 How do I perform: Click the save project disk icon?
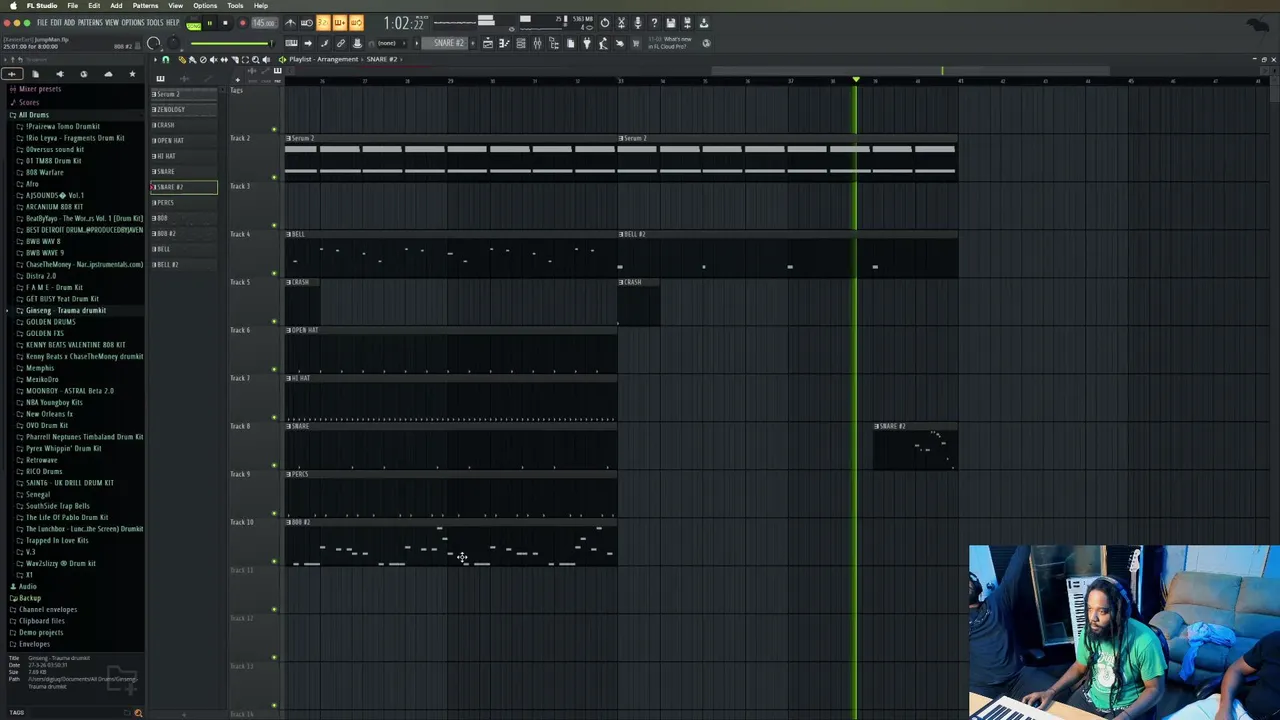point(670,23)
